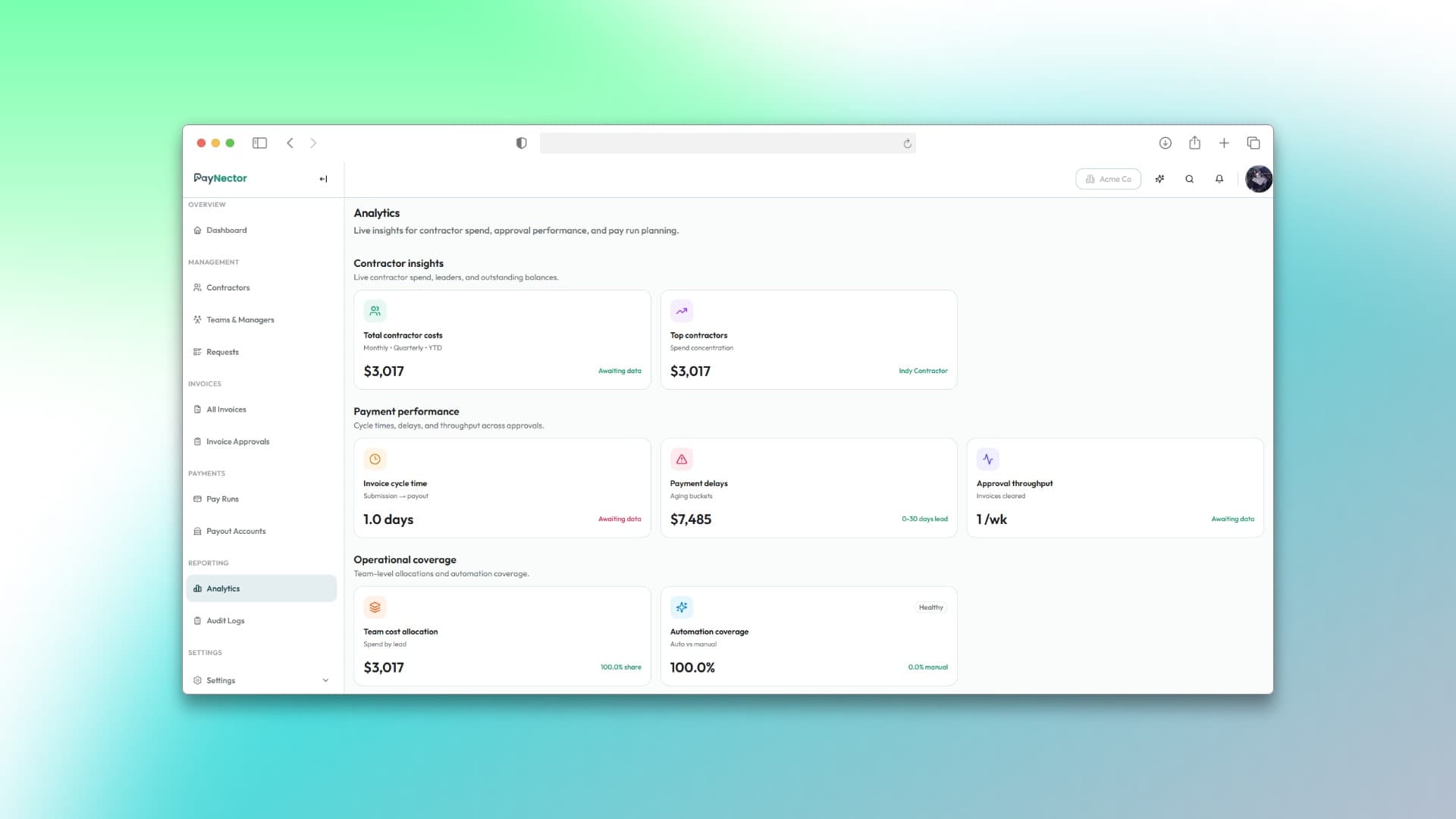Viewport: 1456px width, 819px height.
Task: Click the browser downloads dropdown arrow
Action: [1166, 143]
